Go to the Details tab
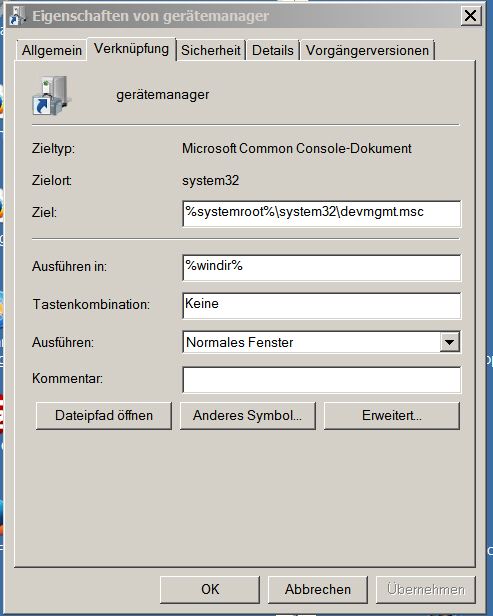The height and width of the screenshot is (616, 493). pyautogui.click(x=273, y=50)
